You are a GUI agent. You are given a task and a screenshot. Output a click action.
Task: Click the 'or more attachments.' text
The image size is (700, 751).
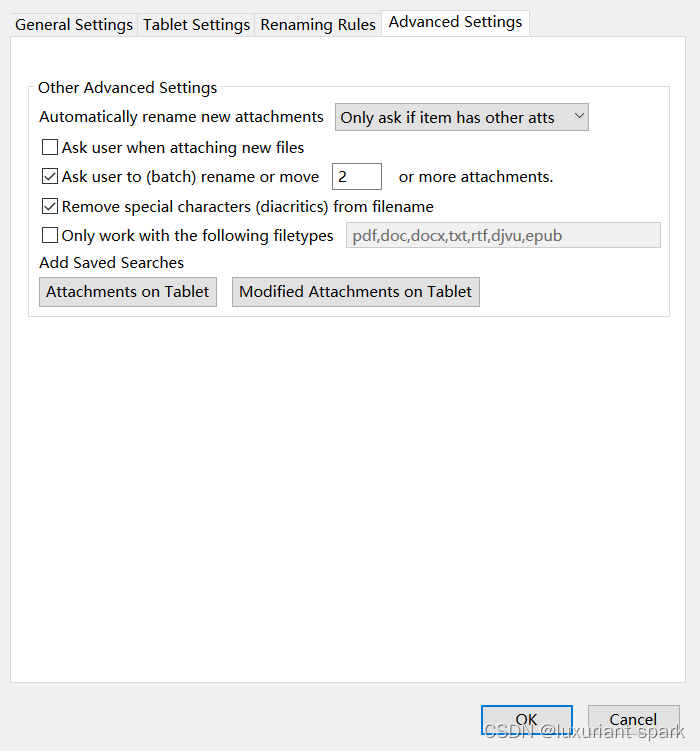coord(476,177)
